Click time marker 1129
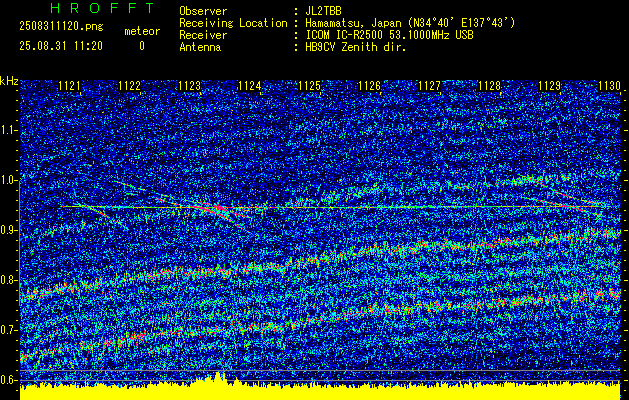629x400 pixels. click(549, 85)
